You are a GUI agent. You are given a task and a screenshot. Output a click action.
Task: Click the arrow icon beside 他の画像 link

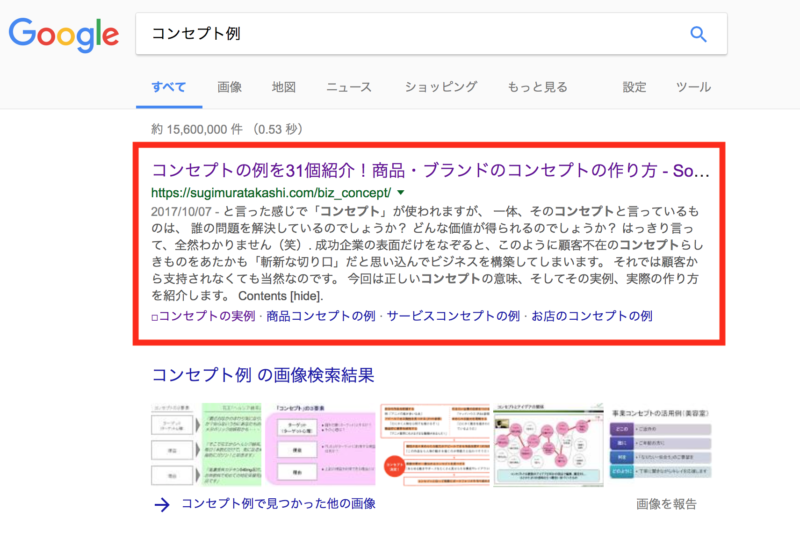pos(162,505)
